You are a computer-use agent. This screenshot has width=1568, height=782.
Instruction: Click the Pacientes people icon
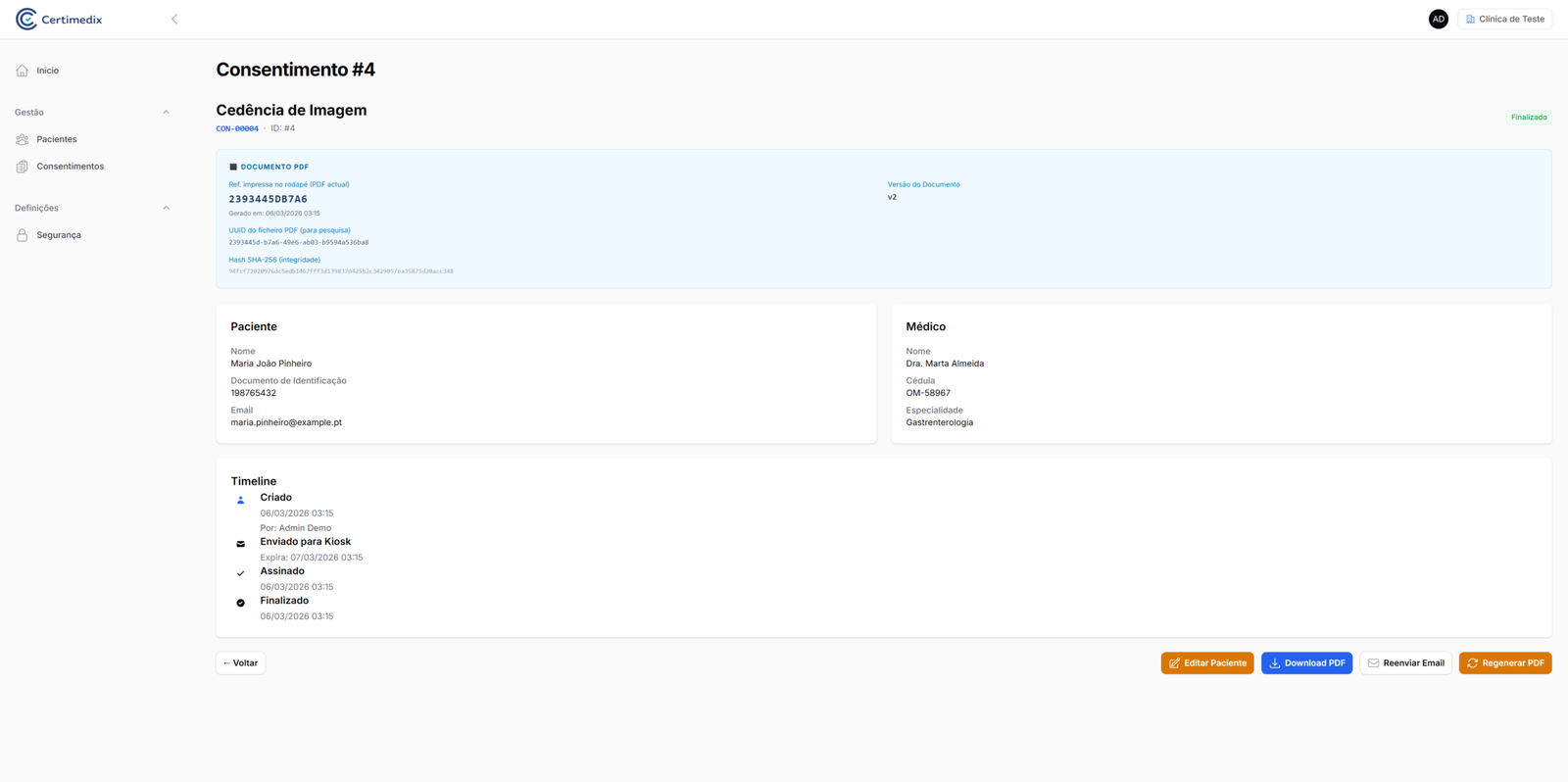pos(23,139)
